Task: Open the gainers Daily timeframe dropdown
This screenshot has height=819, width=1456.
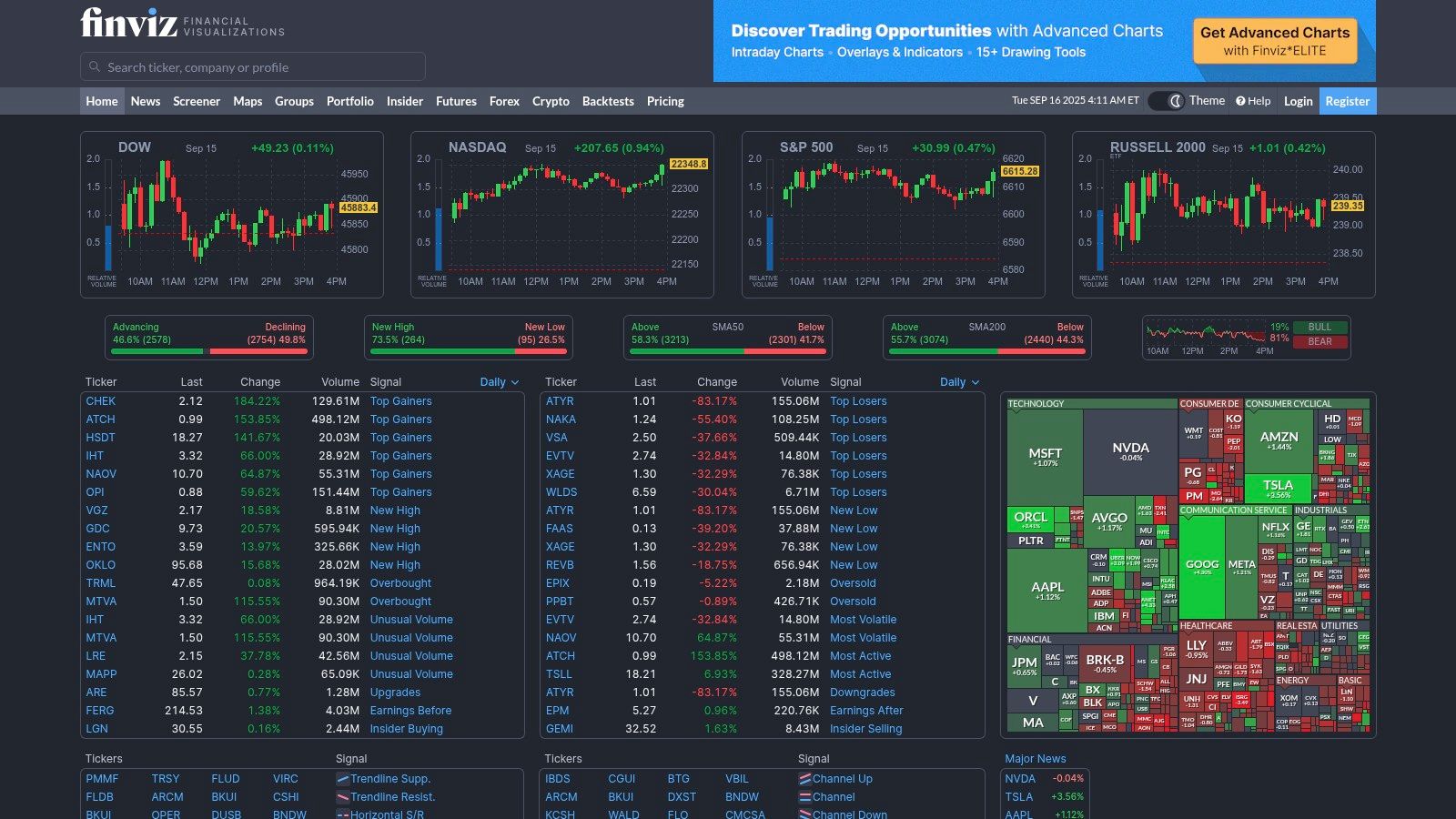Action: 500,382
